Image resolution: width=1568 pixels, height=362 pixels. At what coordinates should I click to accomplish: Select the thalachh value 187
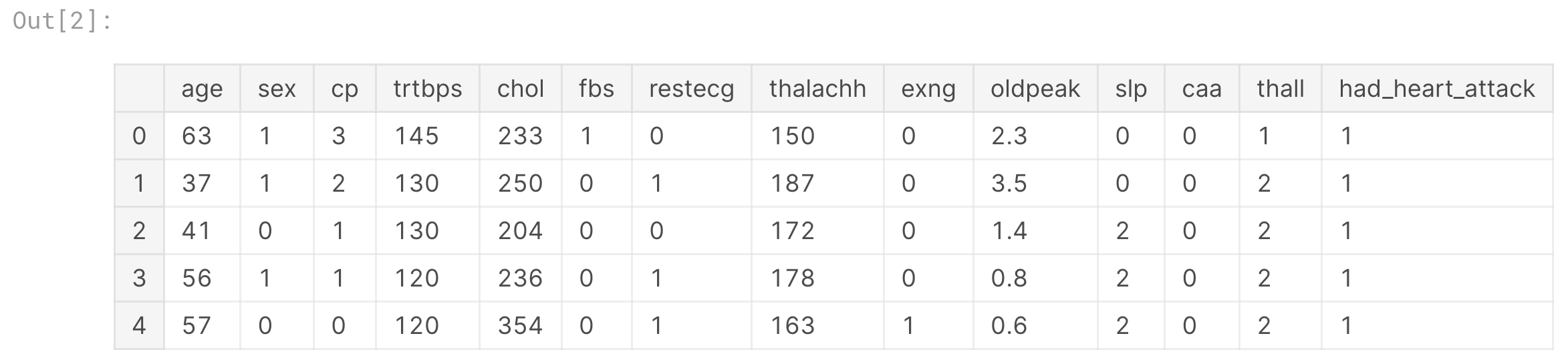click(792, 184)
